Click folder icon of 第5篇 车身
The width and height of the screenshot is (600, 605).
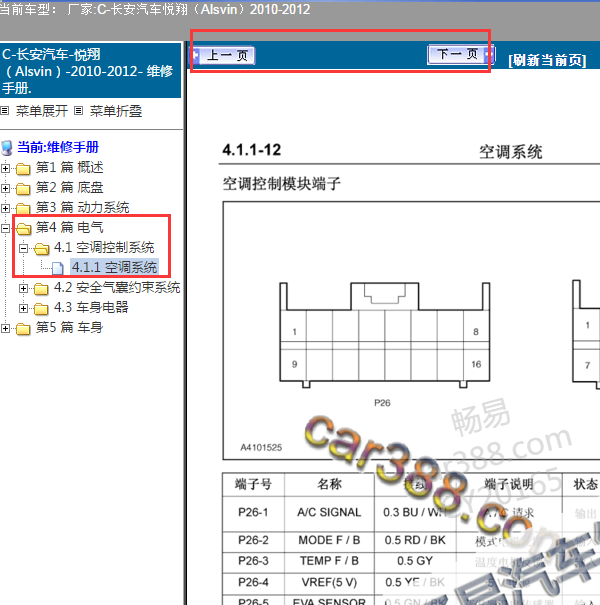pyautogui.click(x=23, y=329)
